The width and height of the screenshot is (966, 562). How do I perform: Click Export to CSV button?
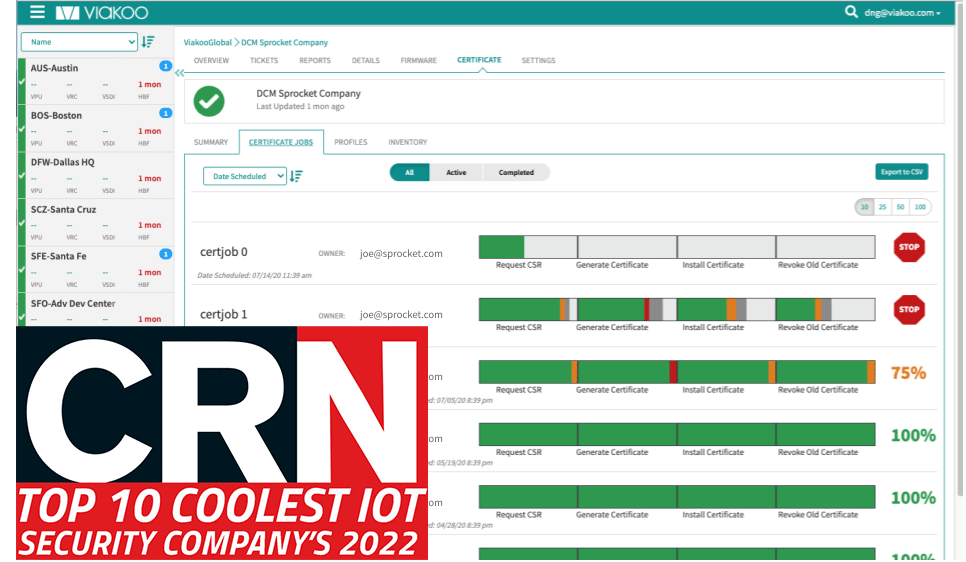(902, 172)
